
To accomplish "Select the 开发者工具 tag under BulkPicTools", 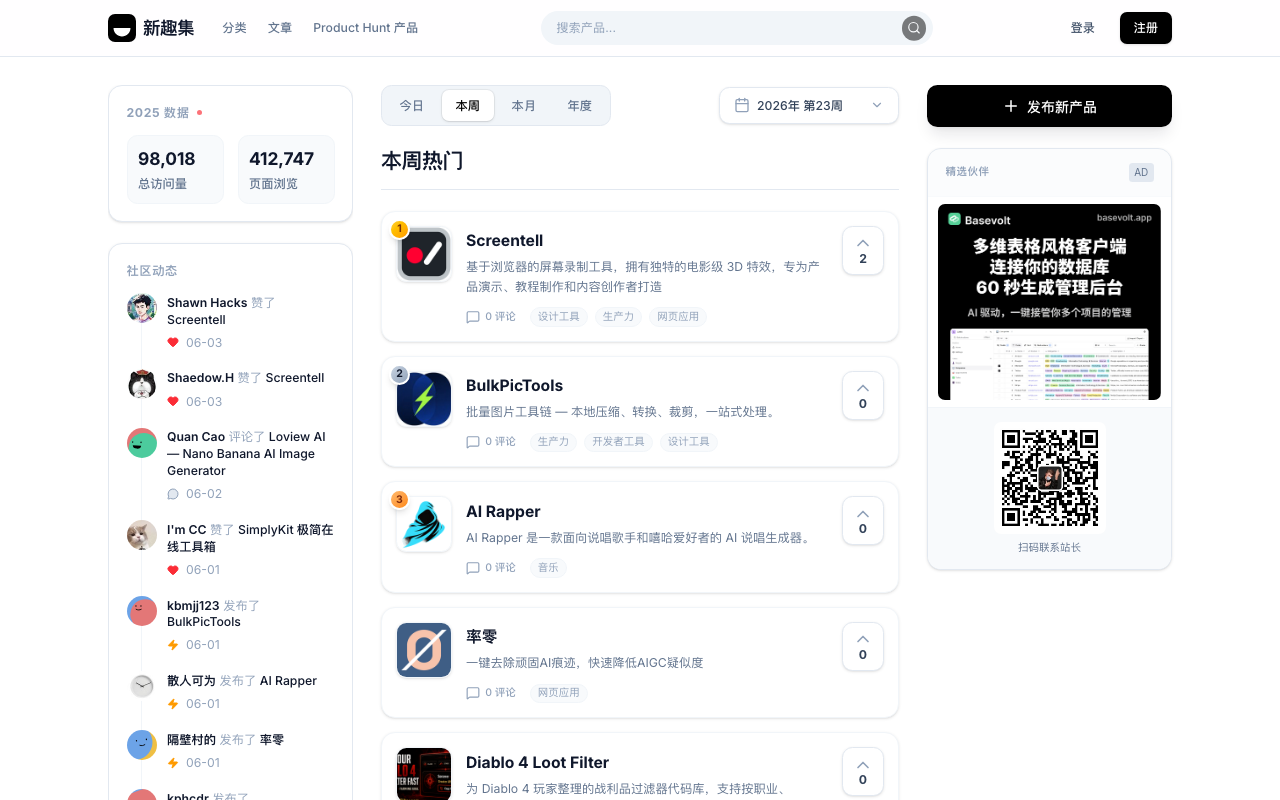I will 618,442.
